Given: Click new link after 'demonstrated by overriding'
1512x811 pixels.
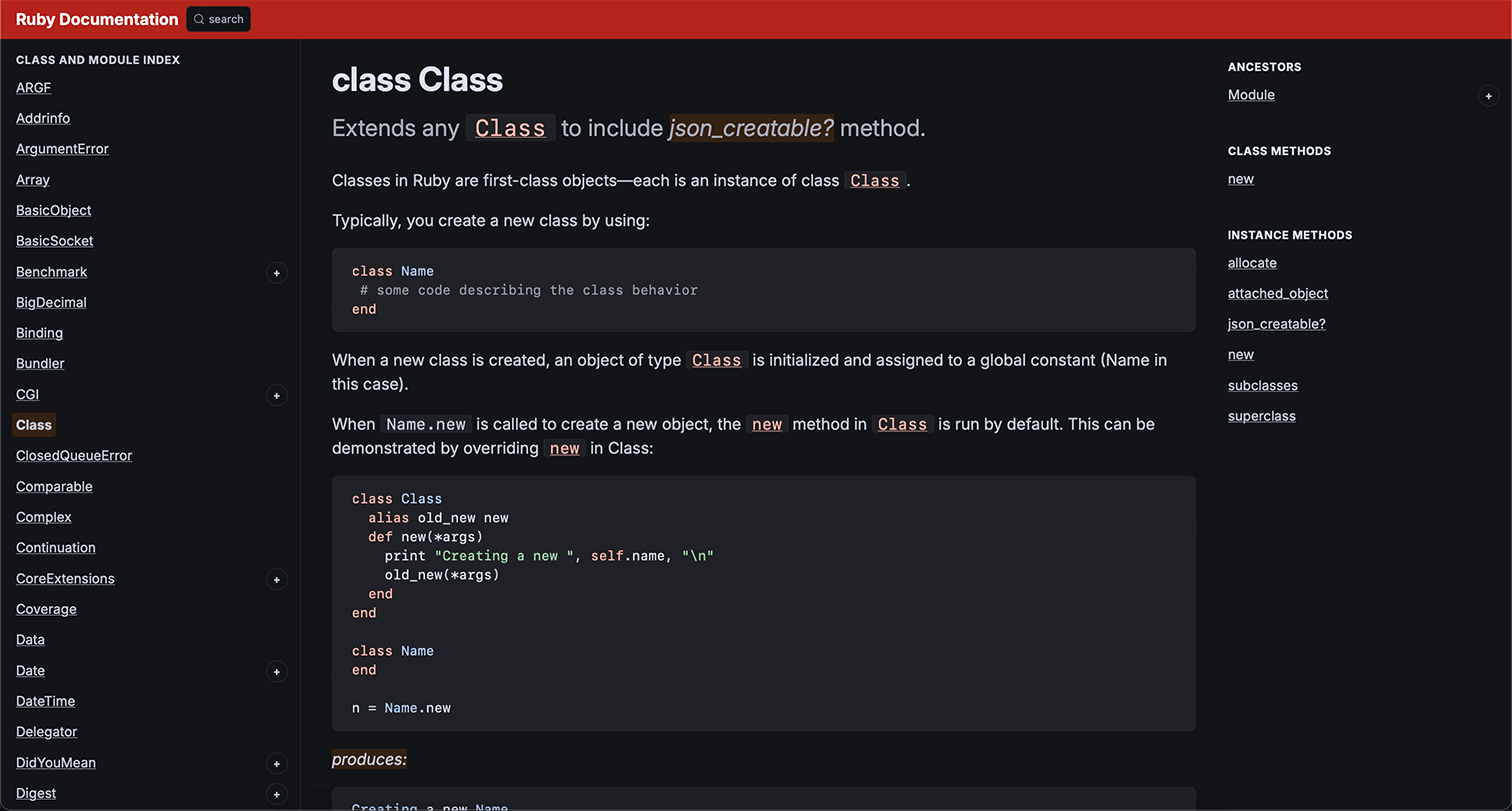Looking at the screenshot, I should 565,448.
